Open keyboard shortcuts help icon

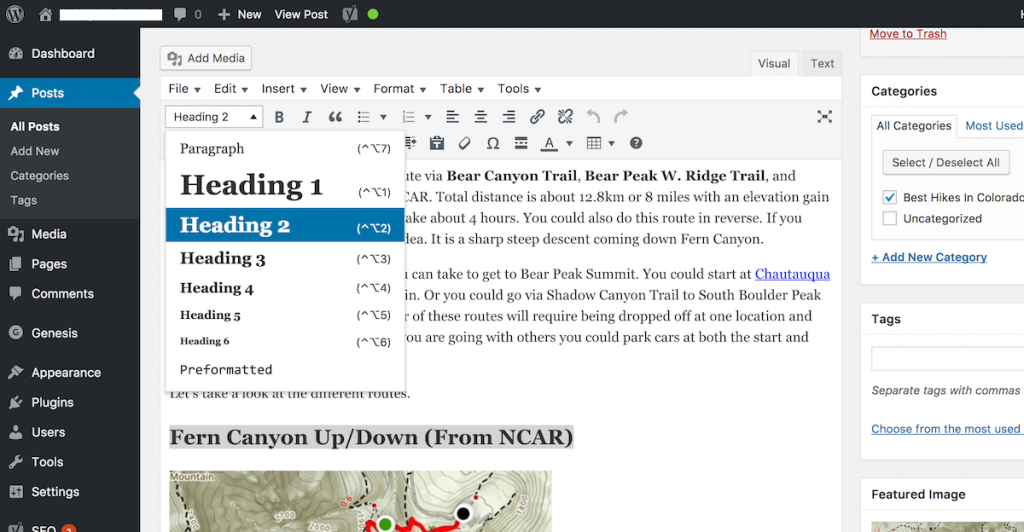(x=636, y=143)
